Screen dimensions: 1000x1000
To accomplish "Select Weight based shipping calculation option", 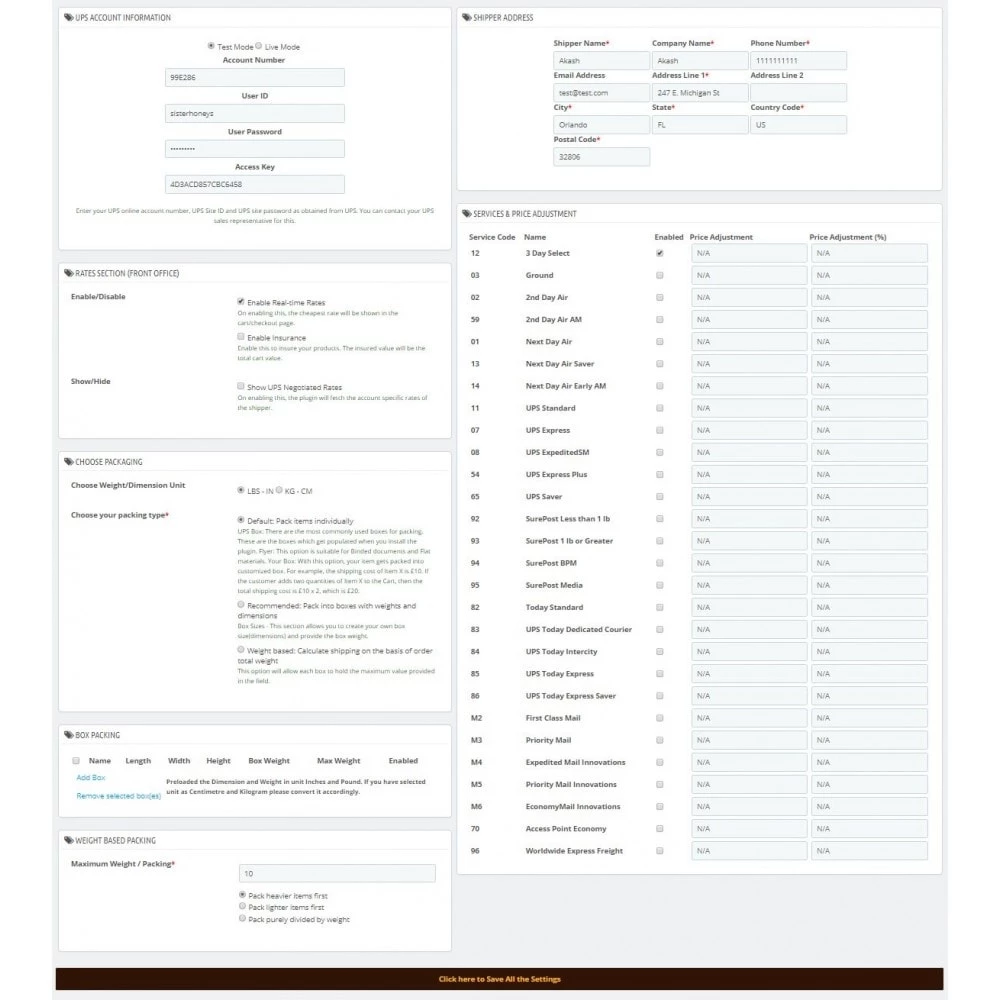I will click(x=241, y=649).
